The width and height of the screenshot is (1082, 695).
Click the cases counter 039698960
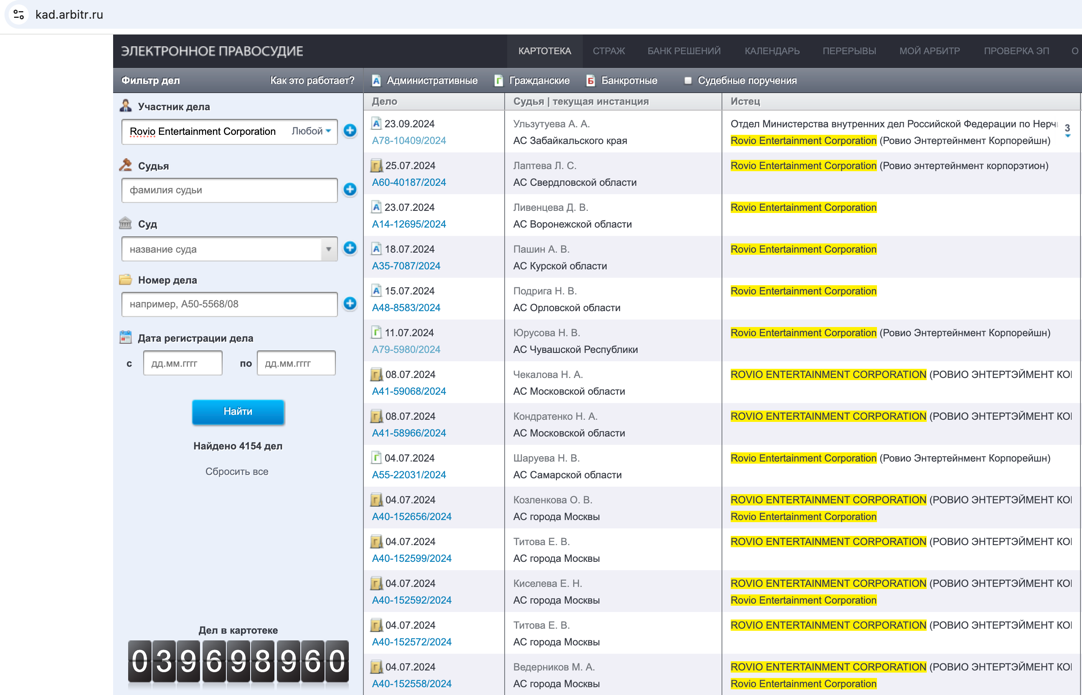pos(238,662)
